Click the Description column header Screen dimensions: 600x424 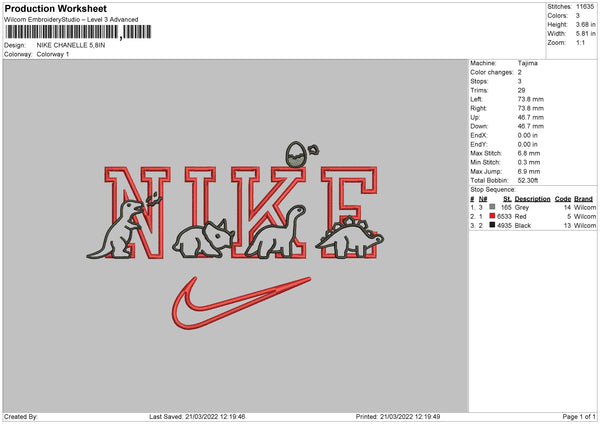(532, 199)
